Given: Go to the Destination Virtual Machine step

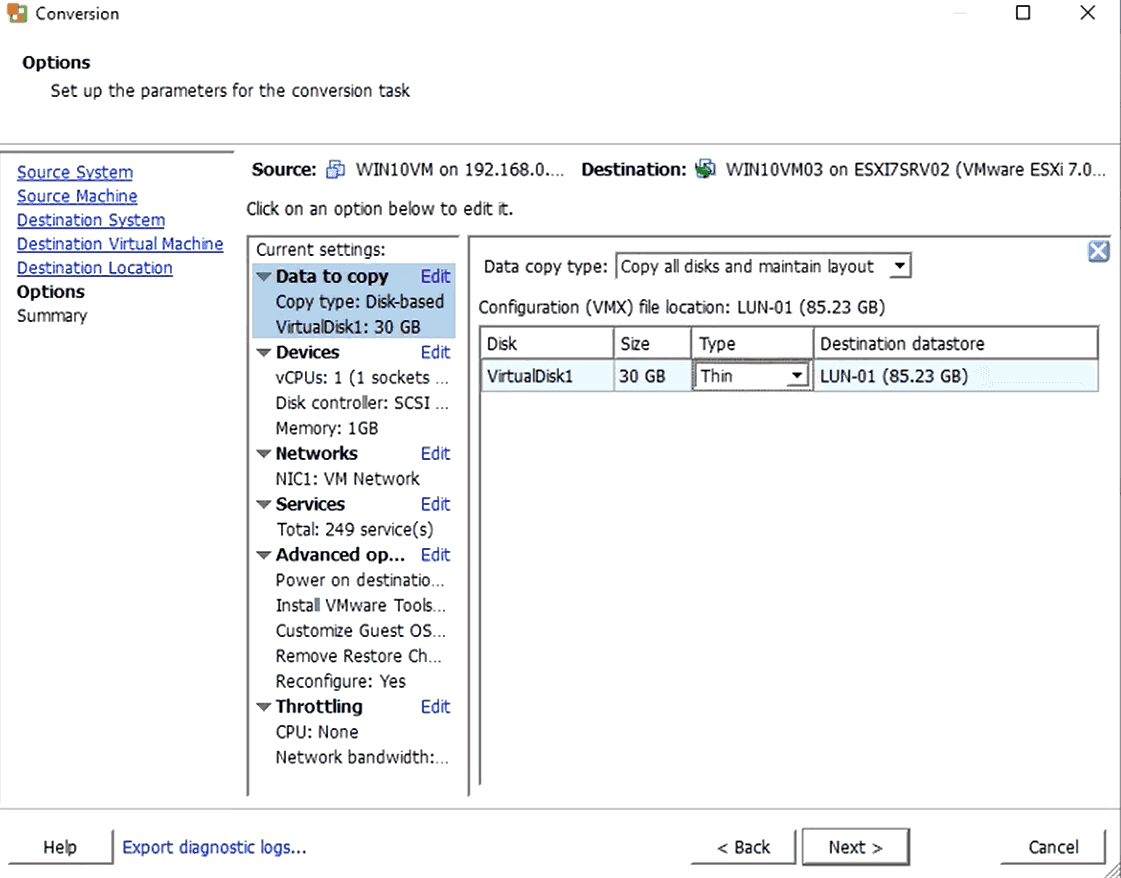Looking at the screenshot, I should pos(120,244).
